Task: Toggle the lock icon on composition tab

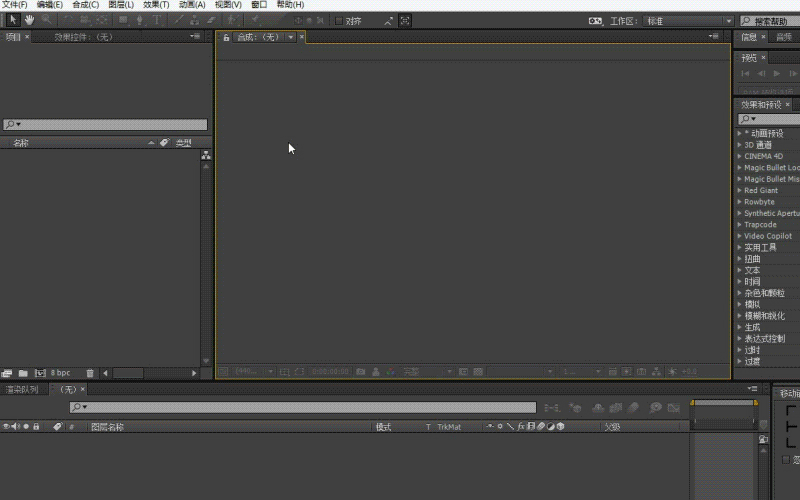Action: [226, 37]
